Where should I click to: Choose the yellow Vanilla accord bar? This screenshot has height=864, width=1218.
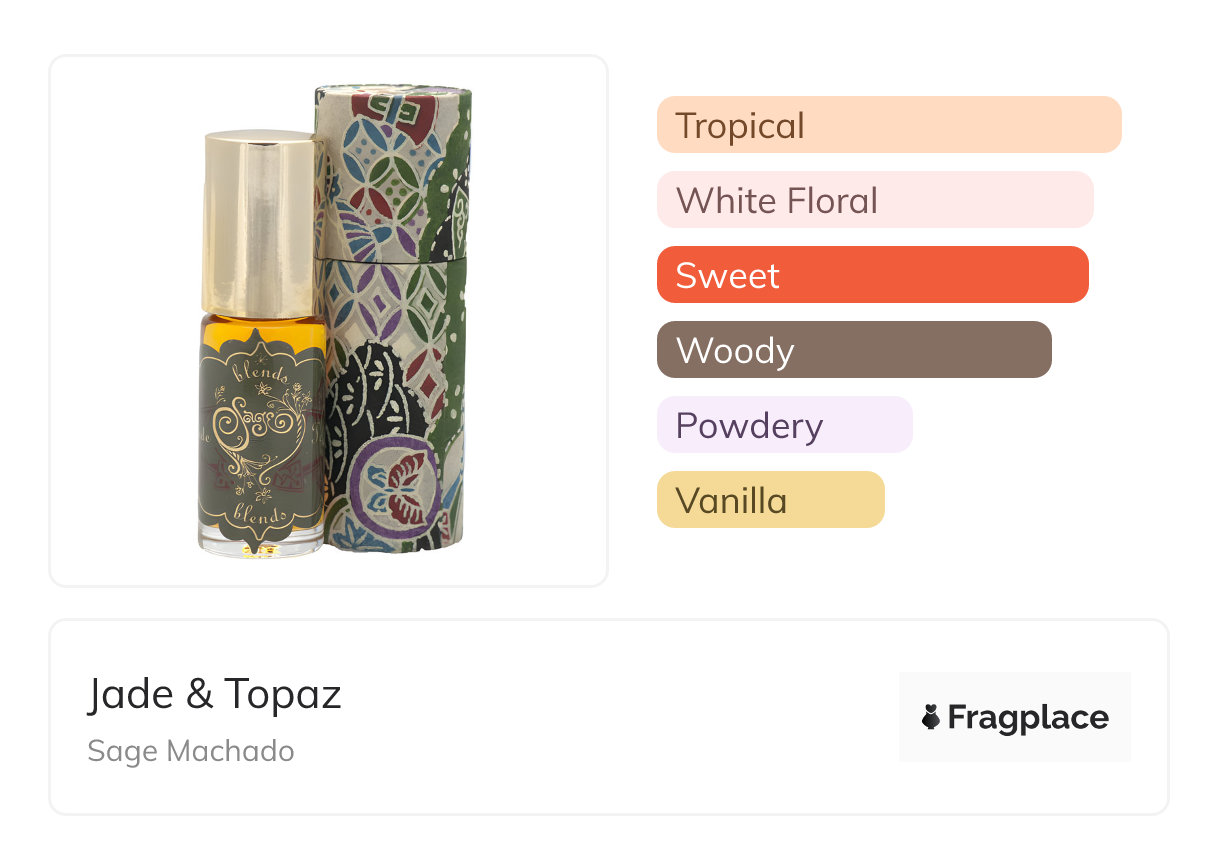pos(770,500)
